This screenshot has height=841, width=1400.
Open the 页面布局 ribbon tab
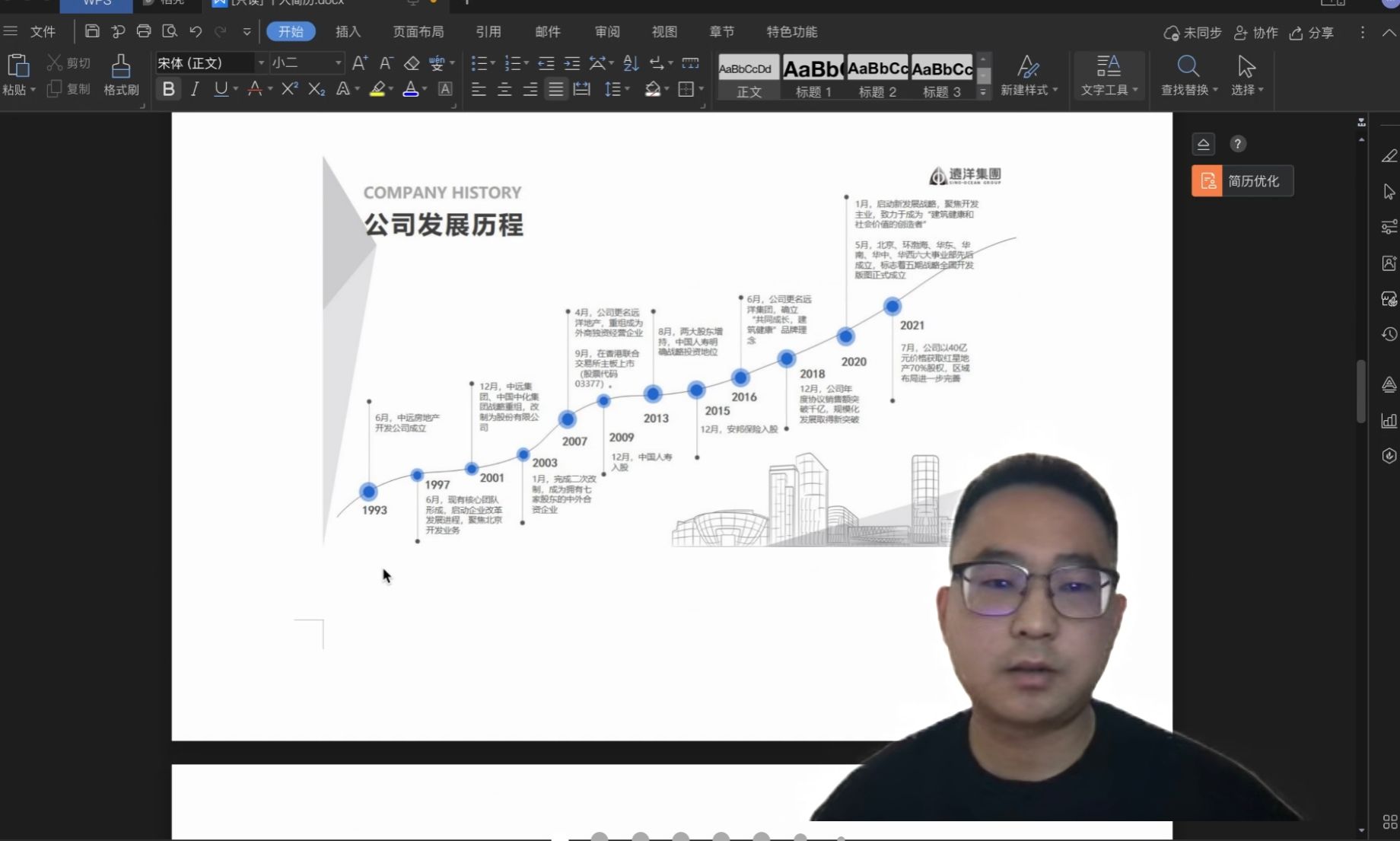418,32
